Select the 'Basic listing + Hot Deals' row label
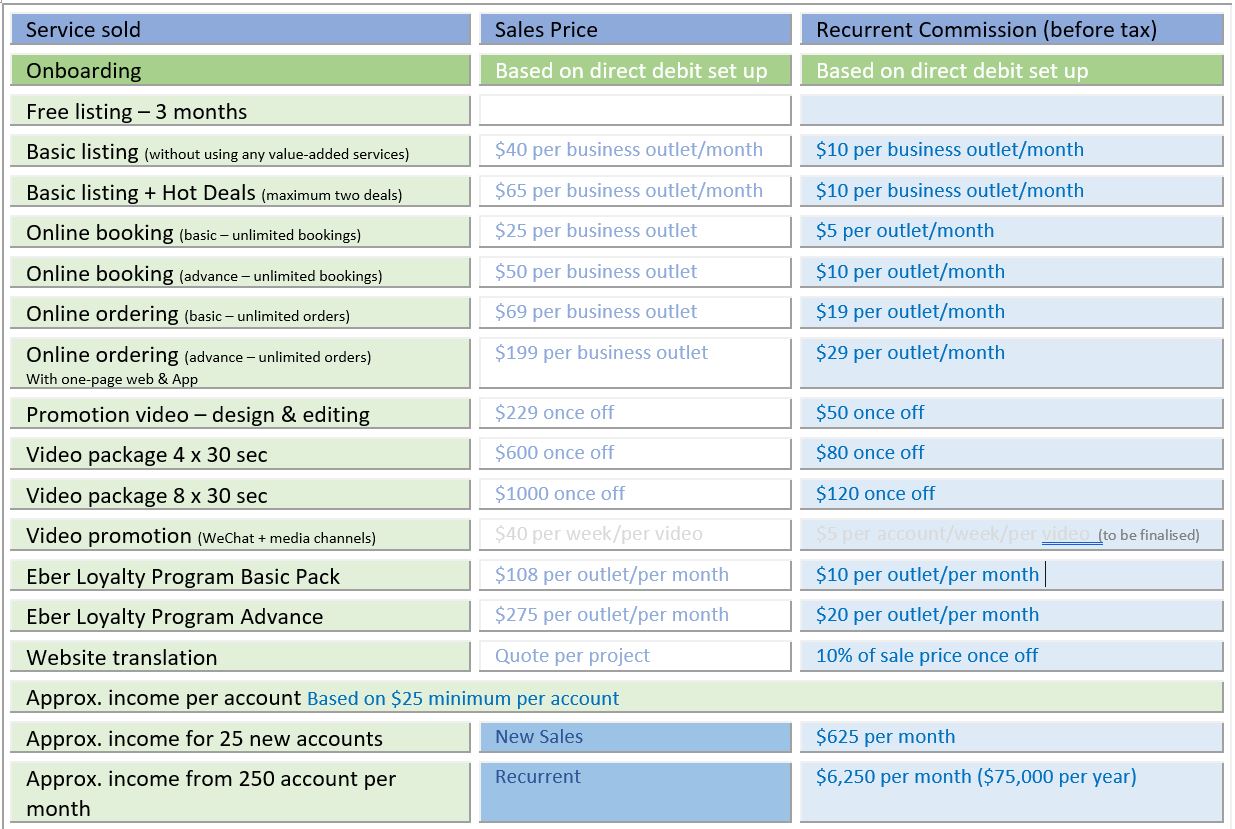1235x829 pixels. (x=214, y=193)
